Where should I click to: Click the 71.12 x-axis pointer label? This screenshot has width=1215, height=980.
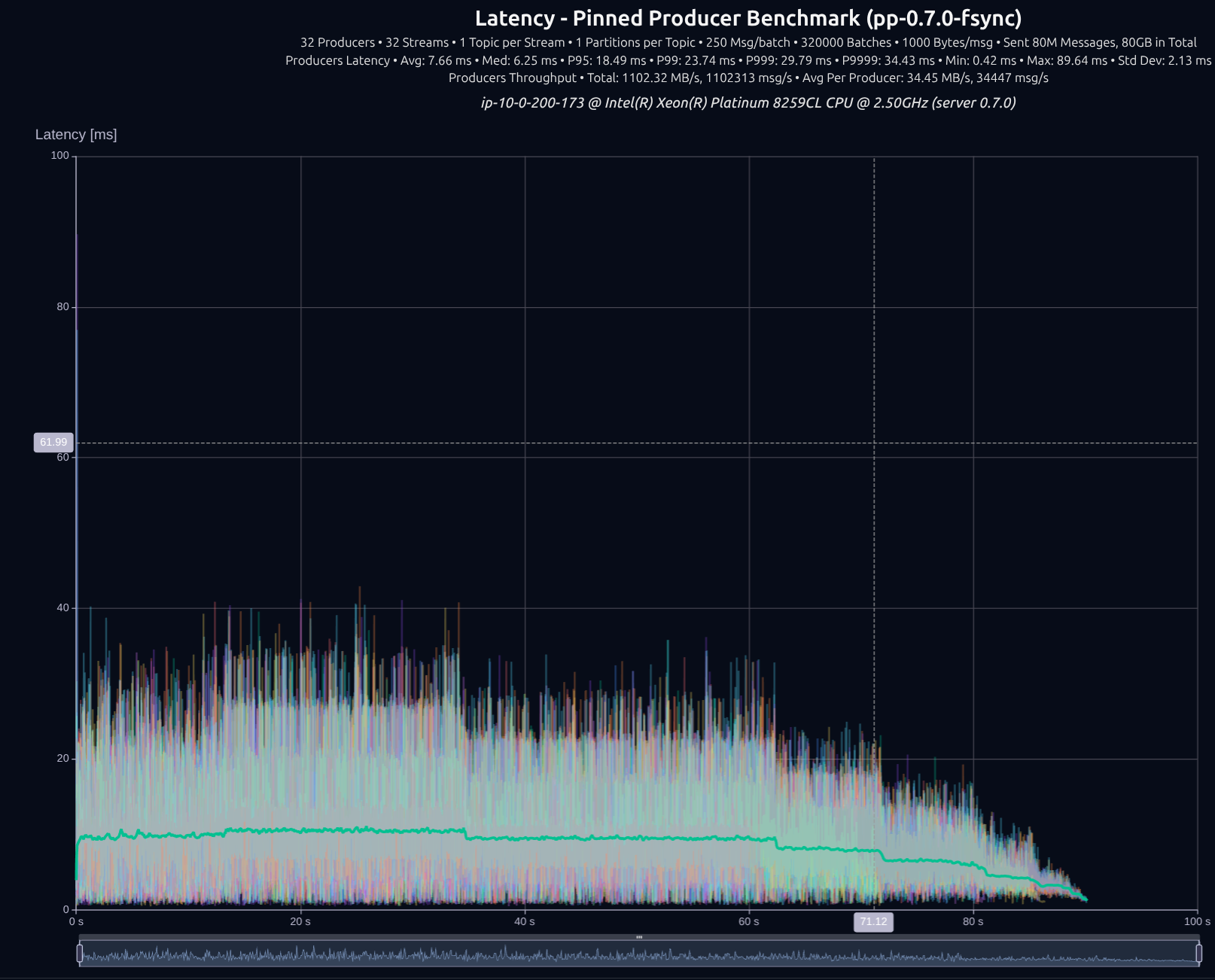[873, 922]
